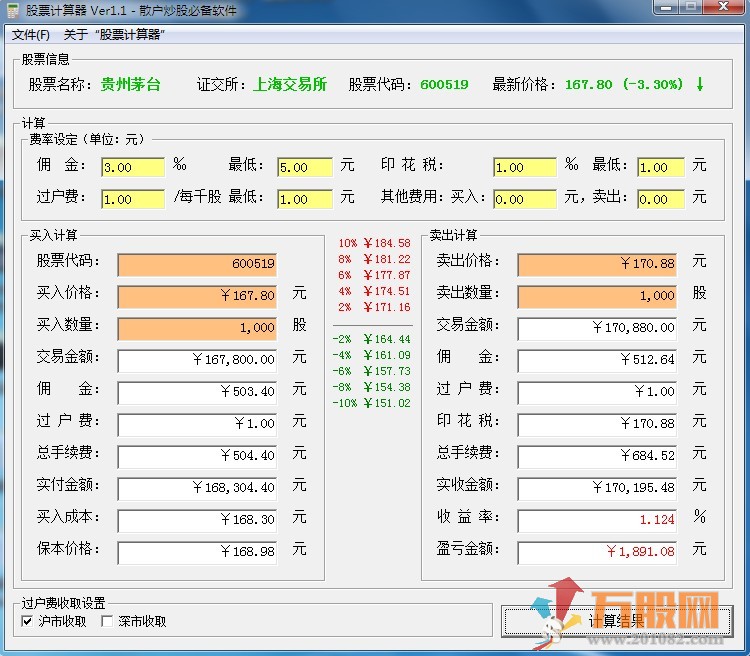The width and height of the screenshot is (750, 656).
Task: Click the sell 印花税 result ¥170.88
Action: tap(597, 424)
